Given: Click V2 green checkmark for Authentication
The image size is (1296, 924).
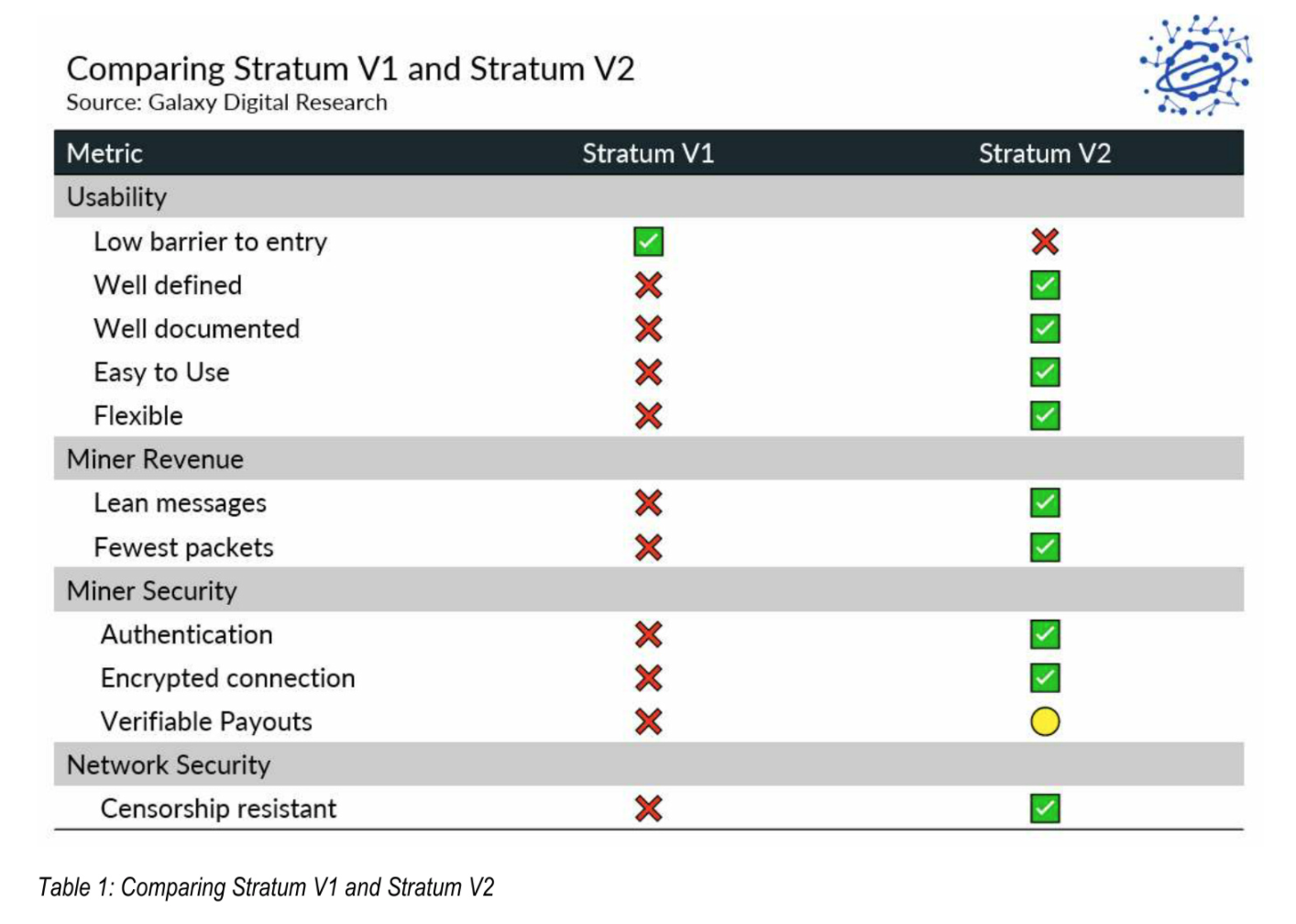Looking at the screenshot, I should click(1045, 634).
